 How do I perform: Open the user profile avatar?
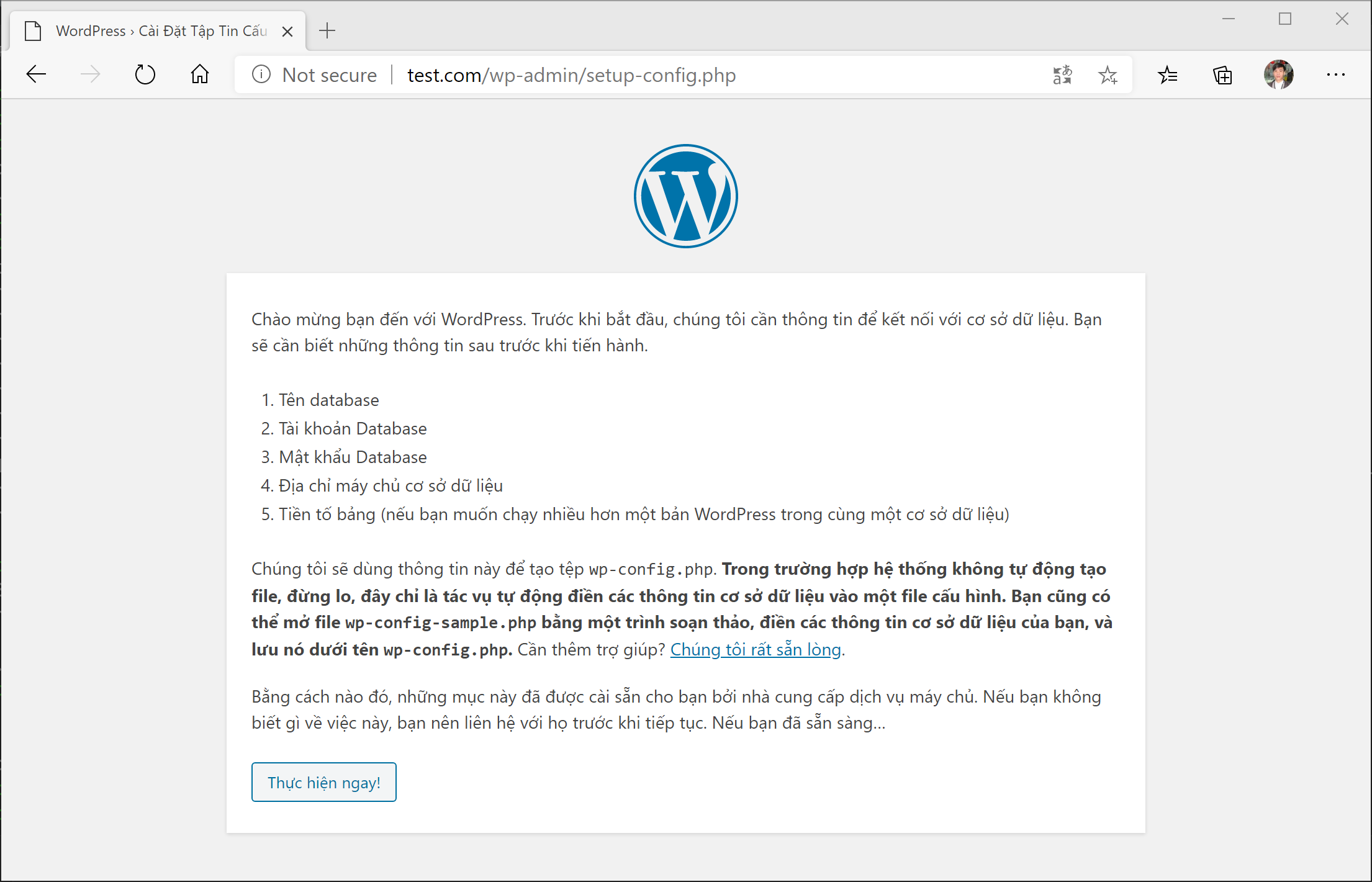pyautogui.click(x=1278, y=75)
